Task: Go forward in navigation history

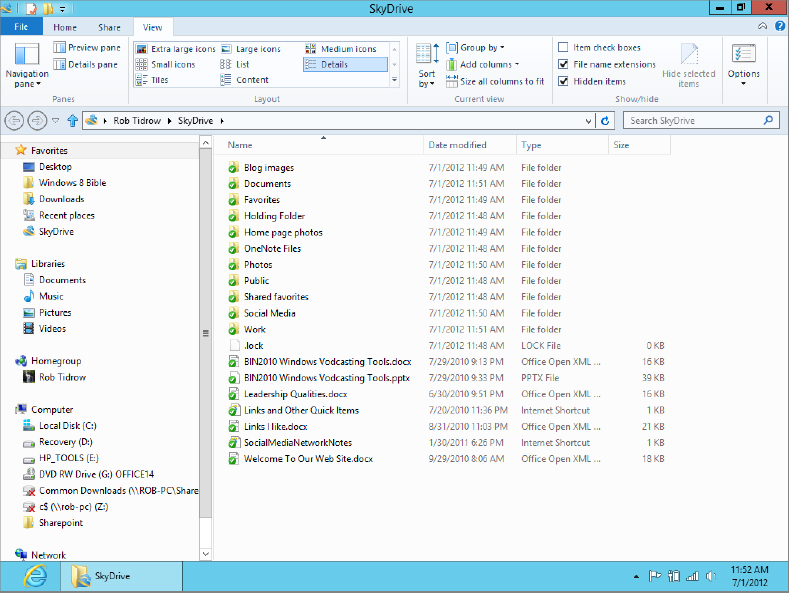Action: 37,121
